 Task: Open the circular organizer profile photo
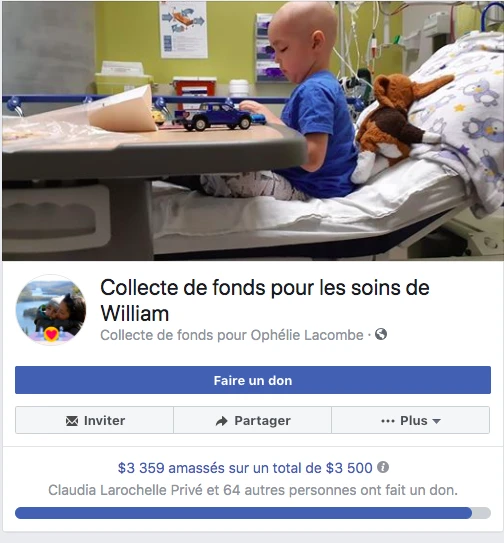click(x=51, y=309)
